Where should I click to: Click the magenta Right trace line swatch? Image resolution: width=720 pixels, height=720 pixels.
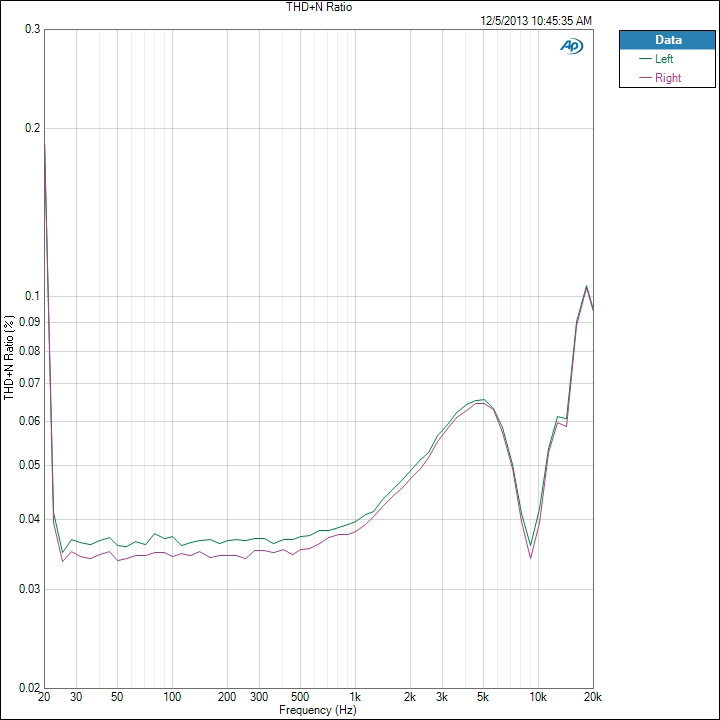[645, 78]
